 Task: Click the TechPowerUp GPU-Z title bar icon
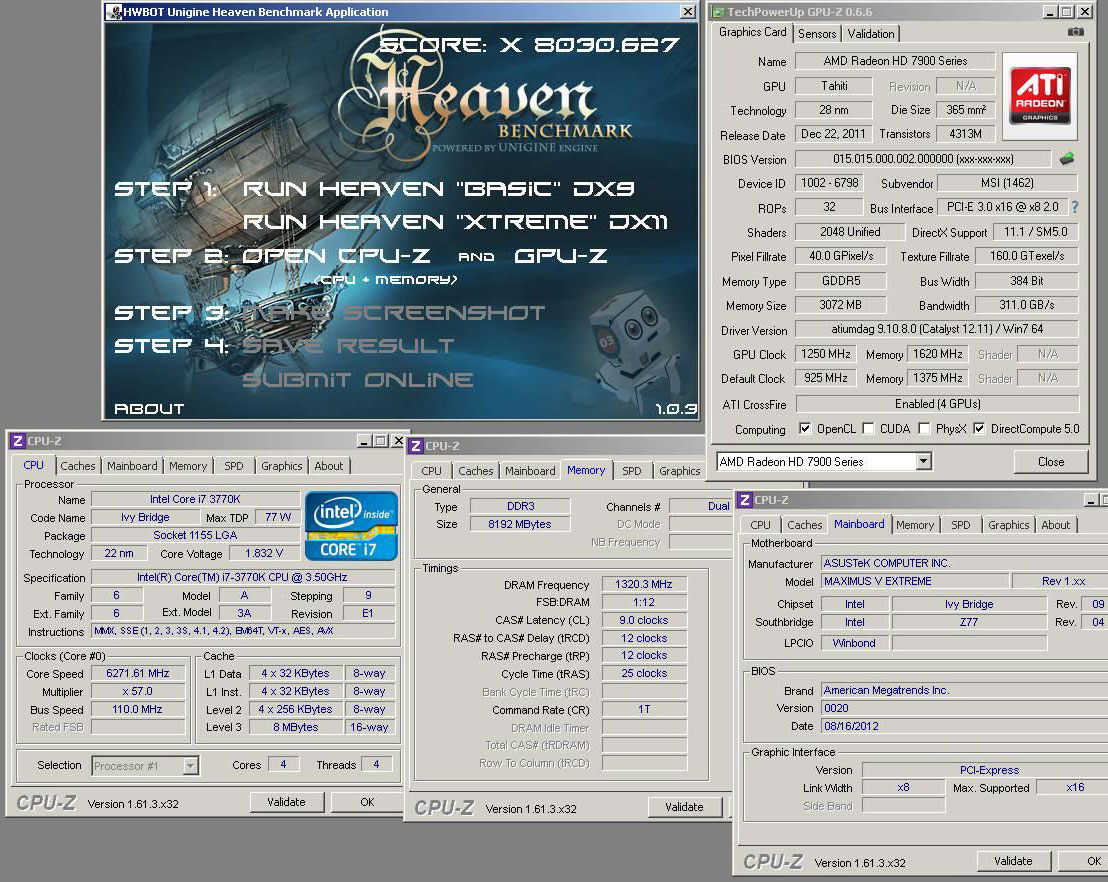click(x=717, y=12)
